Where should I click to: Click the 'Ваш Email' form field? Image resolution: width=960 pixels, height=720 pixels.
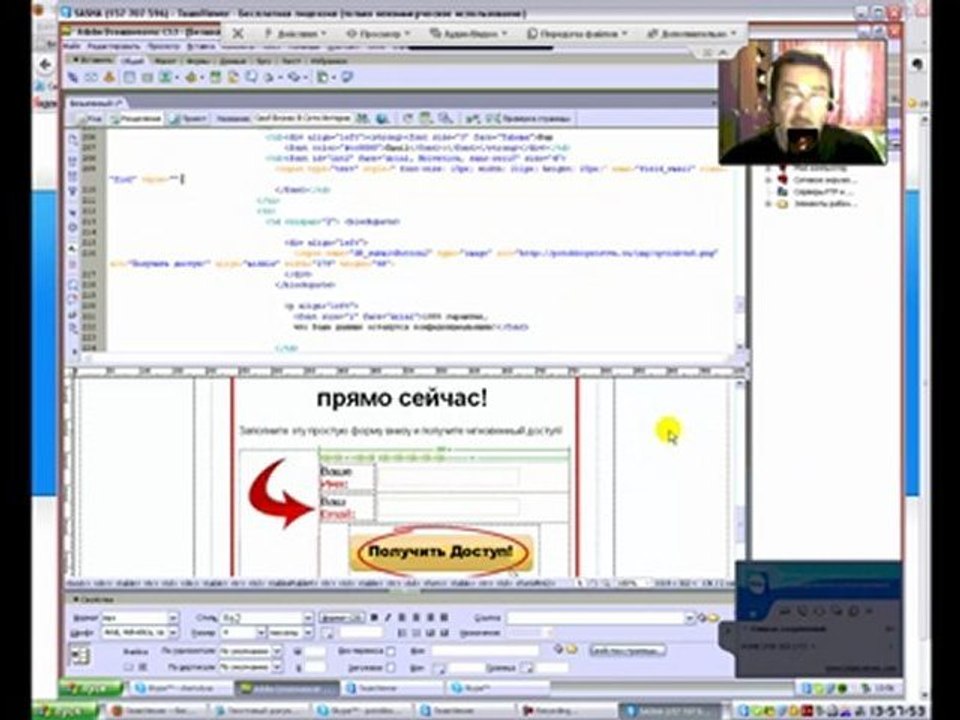pyautogui.click(x=448, y=507)
